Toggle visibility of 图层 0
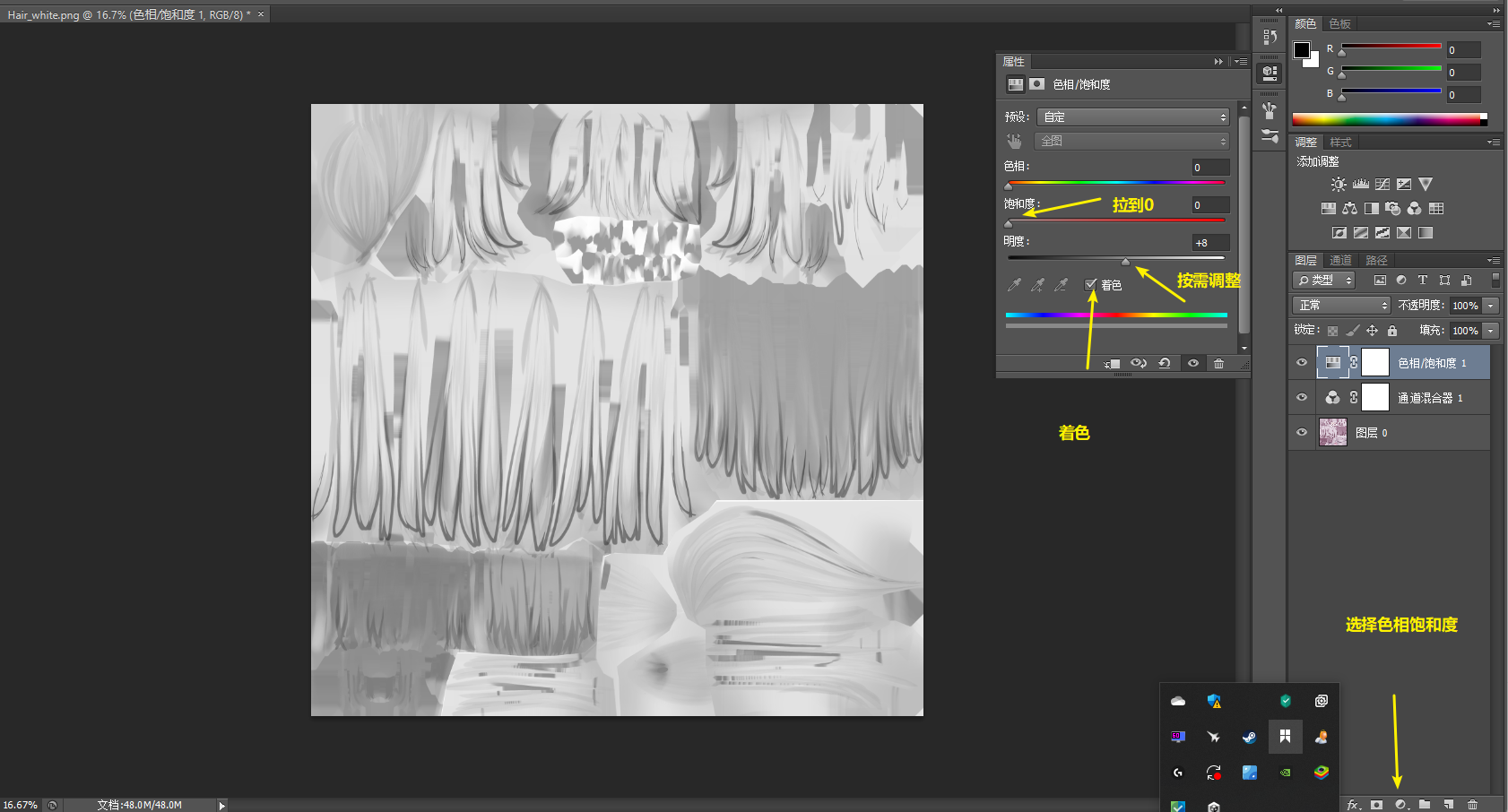The image size is (1508, 812). pyautogui.click(x=1302, y=432)
